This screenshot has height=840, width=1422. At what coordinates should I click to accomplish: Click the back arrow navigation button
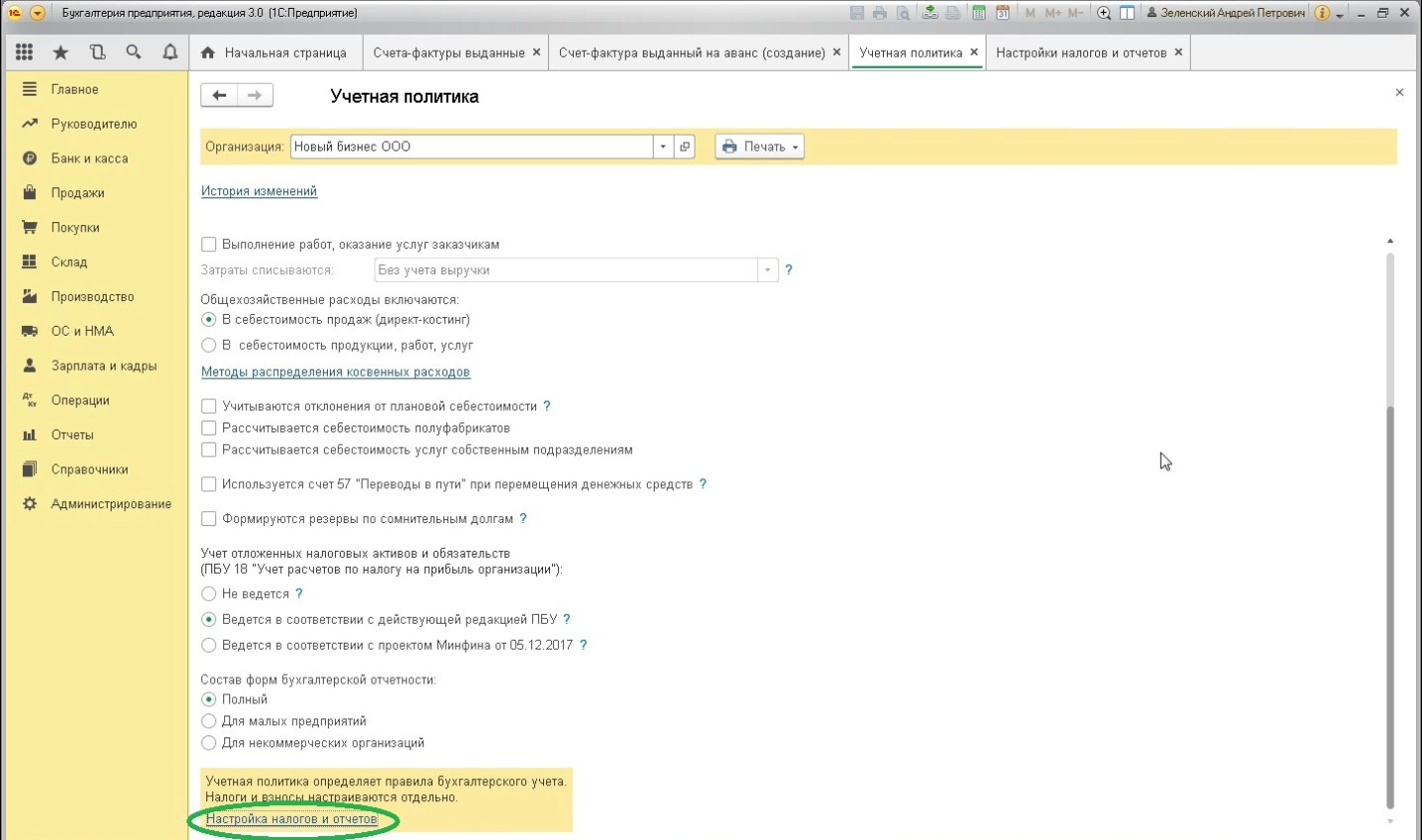click(x=219, y=96)
